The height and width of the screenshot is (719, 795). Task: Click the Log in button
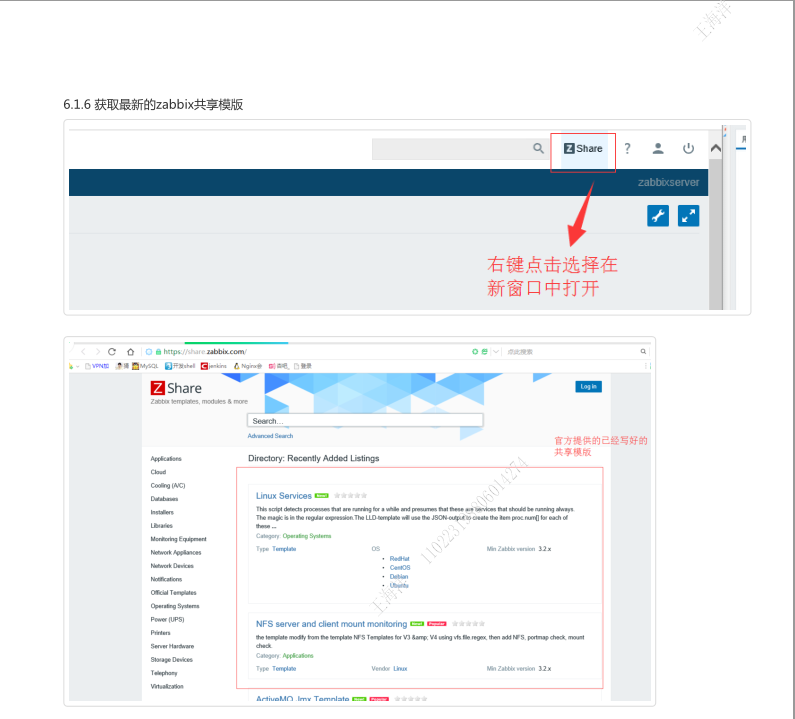pyautogui.click(x=589, y=387)
